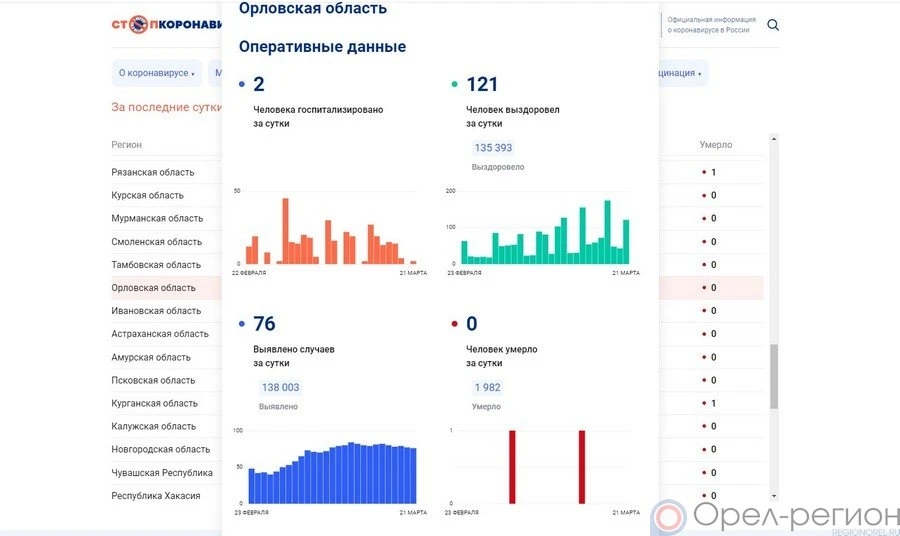Viewport: 900px width, 536px height.
Task: Click the scrollbar down arrow
Action: point(774,495)
